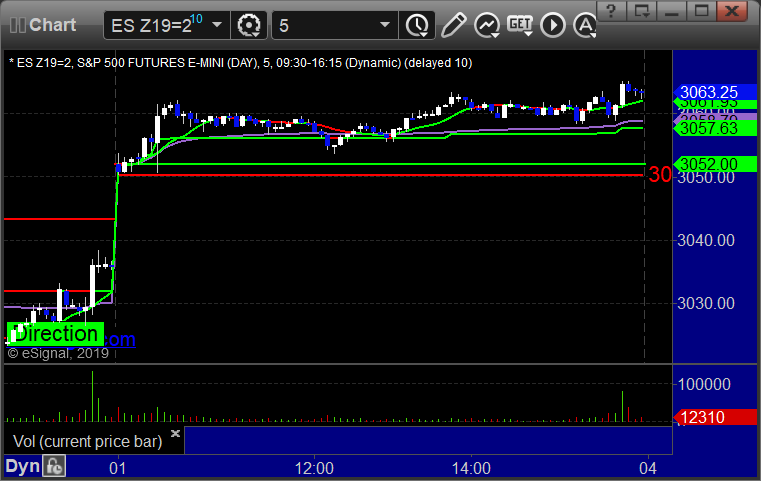Viewport: 761px width, 481px height.
Task: Click the 04 date marker on time axis
Action: [x=648, y=468]
